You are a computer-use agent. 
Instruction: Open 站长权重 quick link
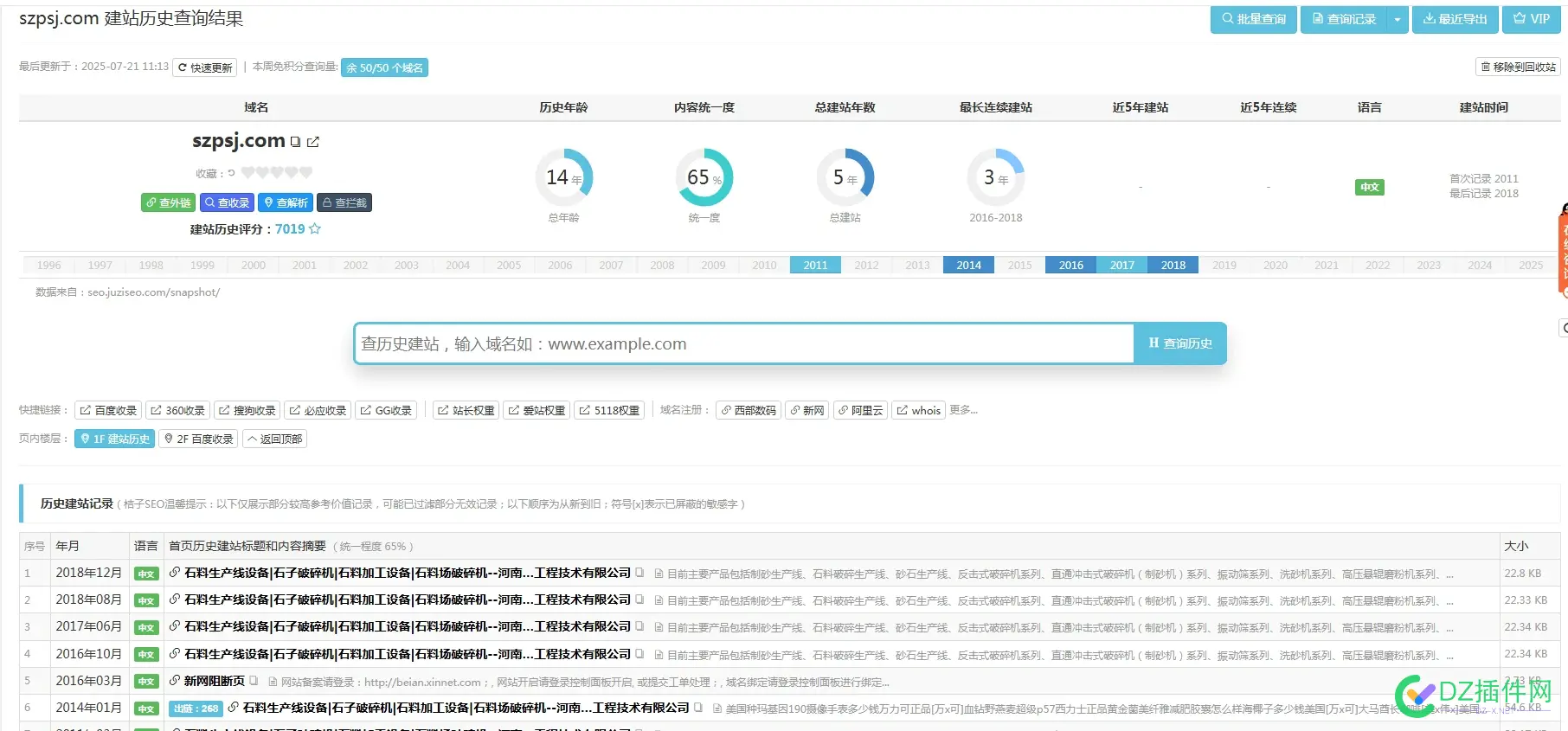(466, 410)
